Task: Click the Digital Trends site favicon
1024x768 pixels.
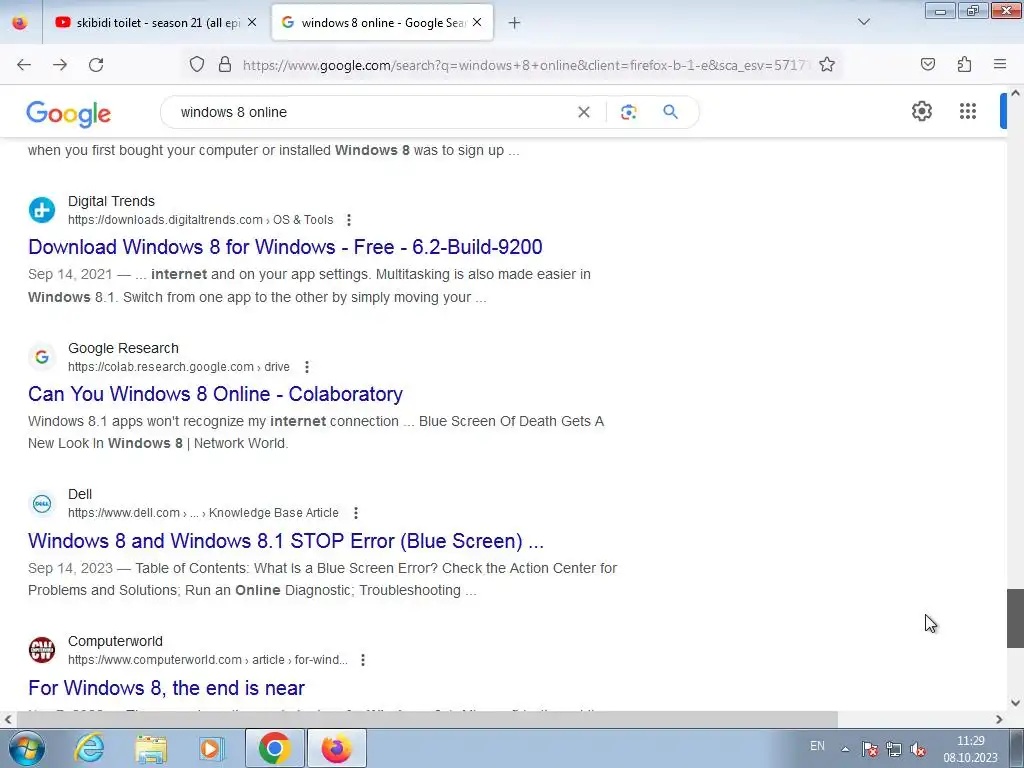Action: [x=42, y=210]
